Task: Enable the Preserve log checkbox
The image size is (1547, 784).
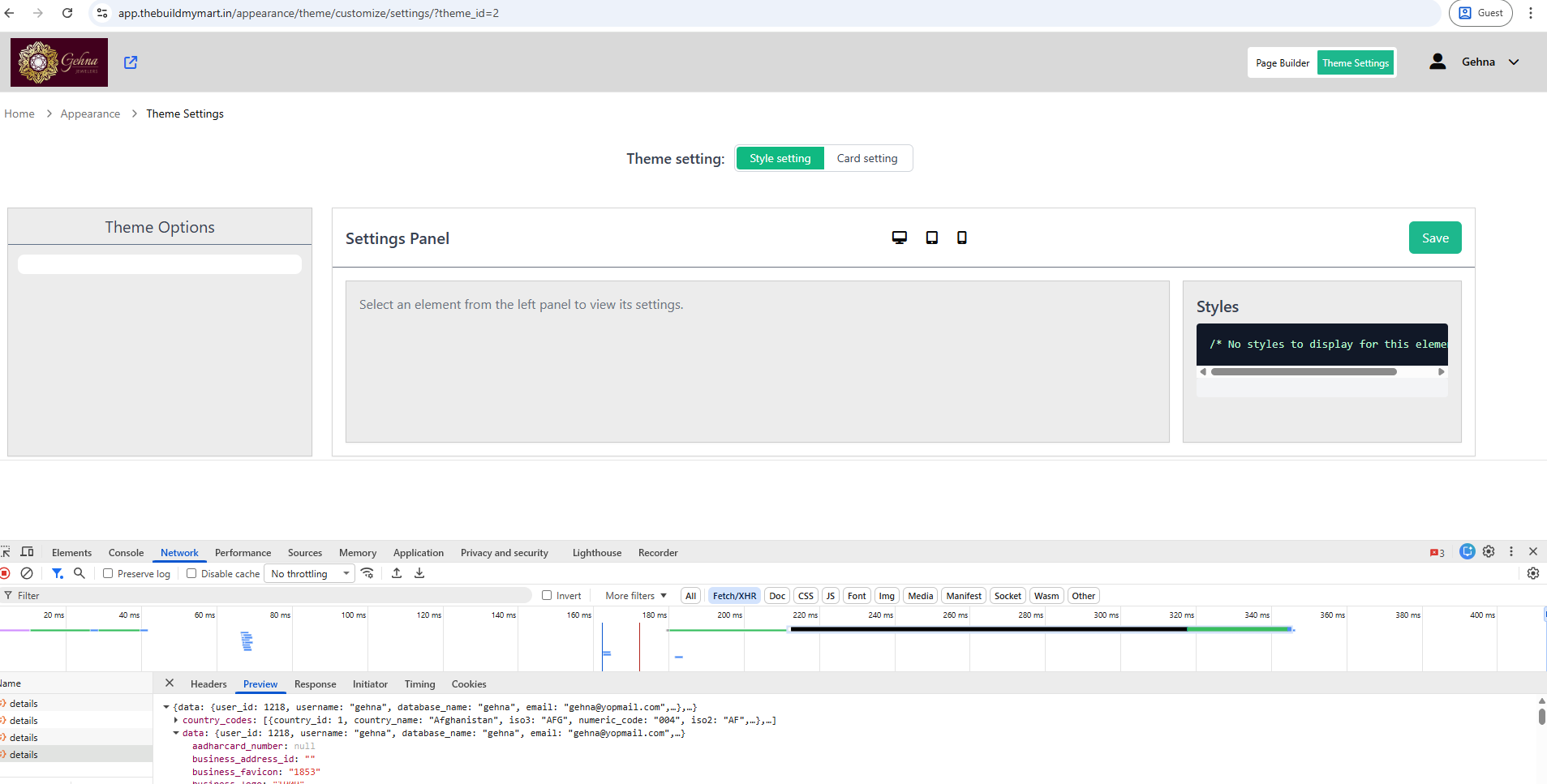Action: pos(108,573)
